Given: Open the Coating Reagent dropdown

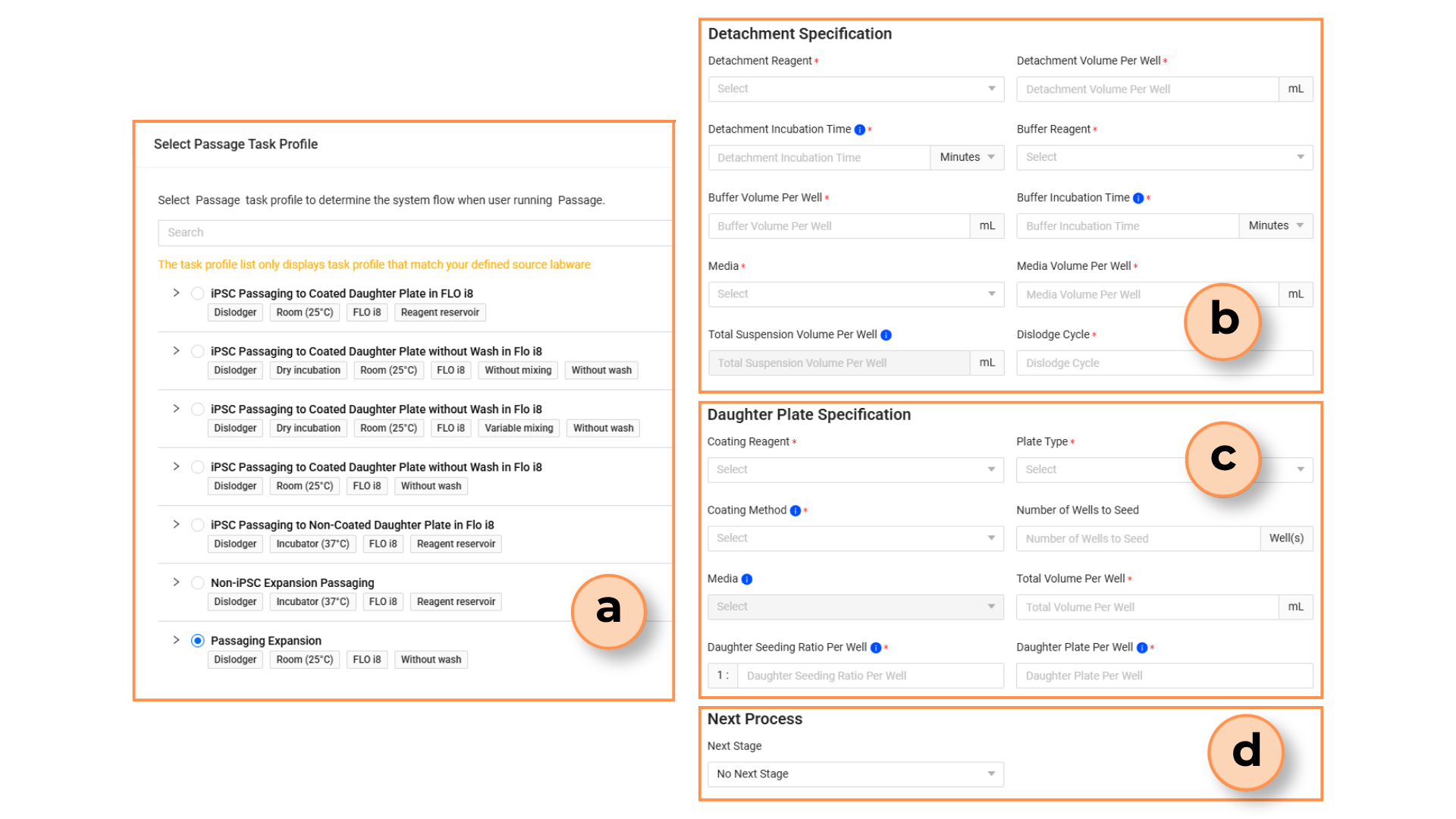Looking at the screenshot, I should [x=855, y=469].
